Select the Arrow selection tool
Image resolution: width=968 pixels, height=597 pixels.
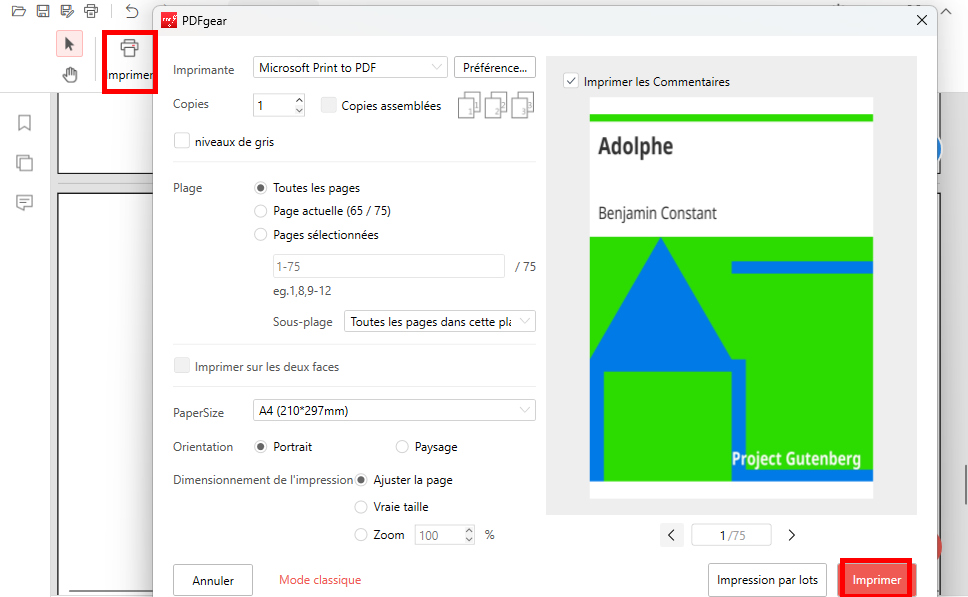tap(69, 44)
